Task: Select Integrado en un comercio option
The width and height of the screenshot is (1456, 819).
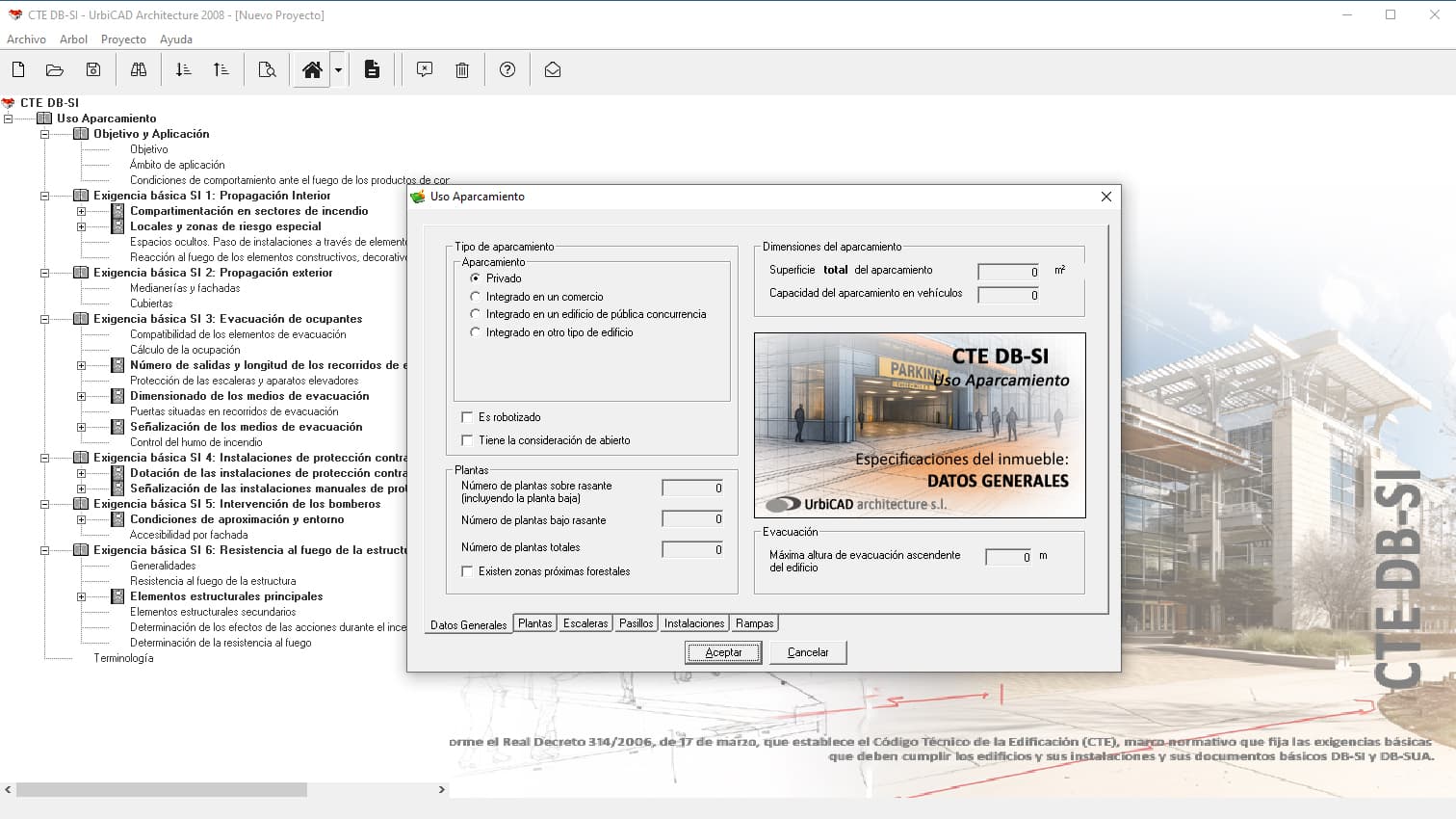Action: [x=475, y=296]
